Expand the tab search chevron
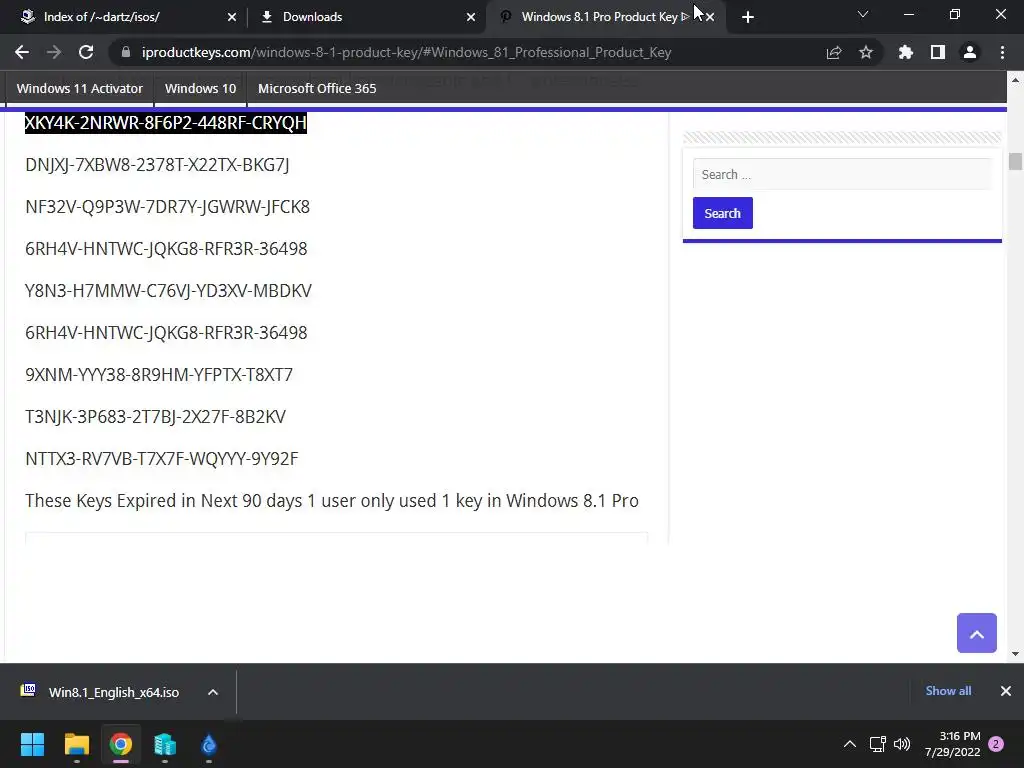 click(x=863, y=14)
